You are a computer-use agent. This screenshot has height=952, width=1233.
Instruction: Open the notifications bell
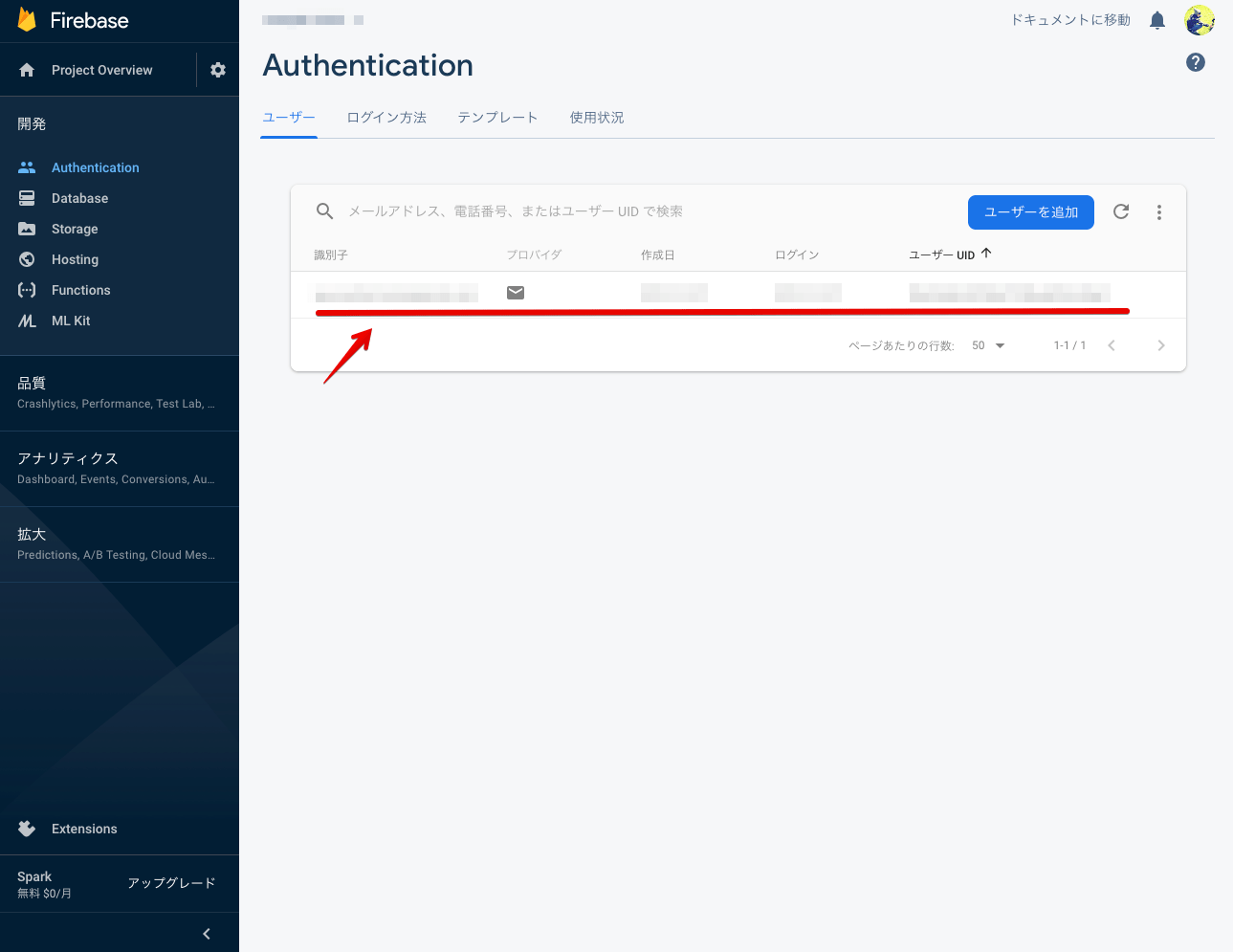pyautogui.click(x=1156, y=19)
